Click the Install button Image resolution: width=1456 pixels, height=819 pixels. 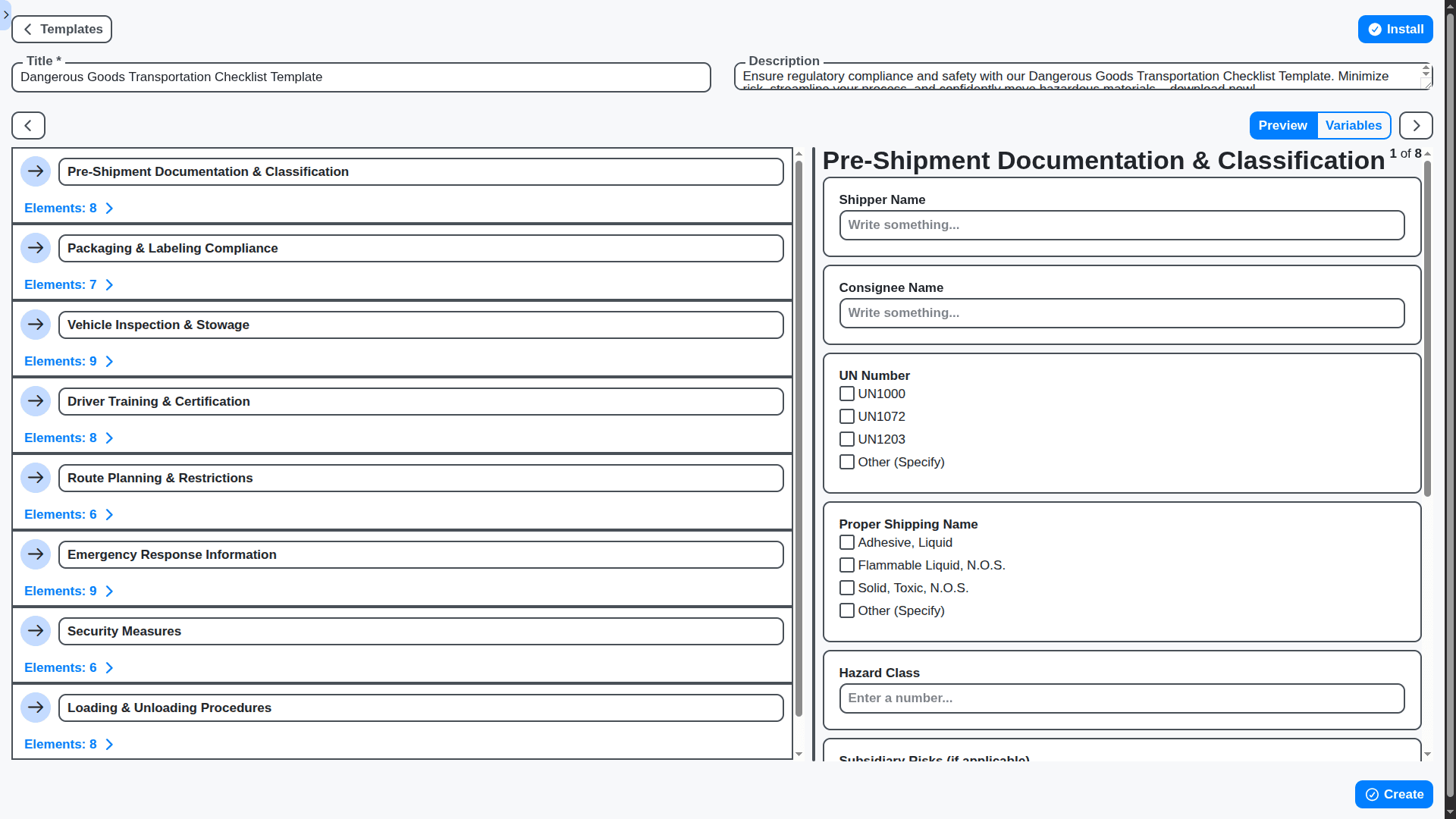(1395, 29)
